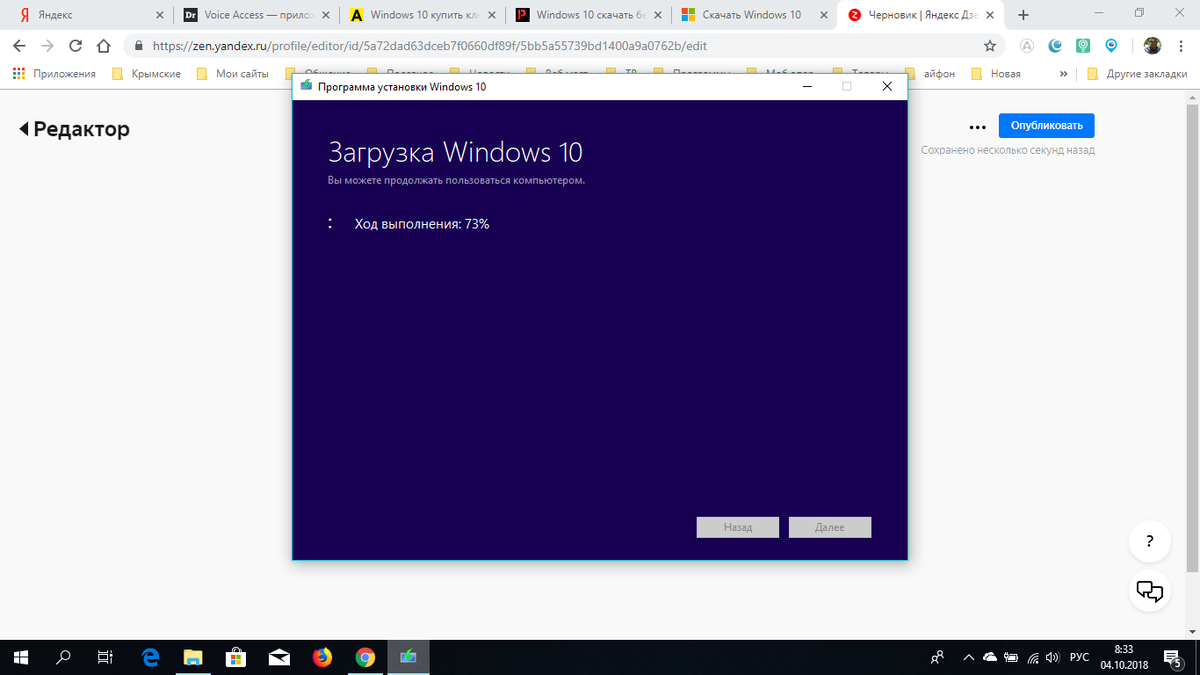Open the Крымские bookmarks folder

point(146,74)
